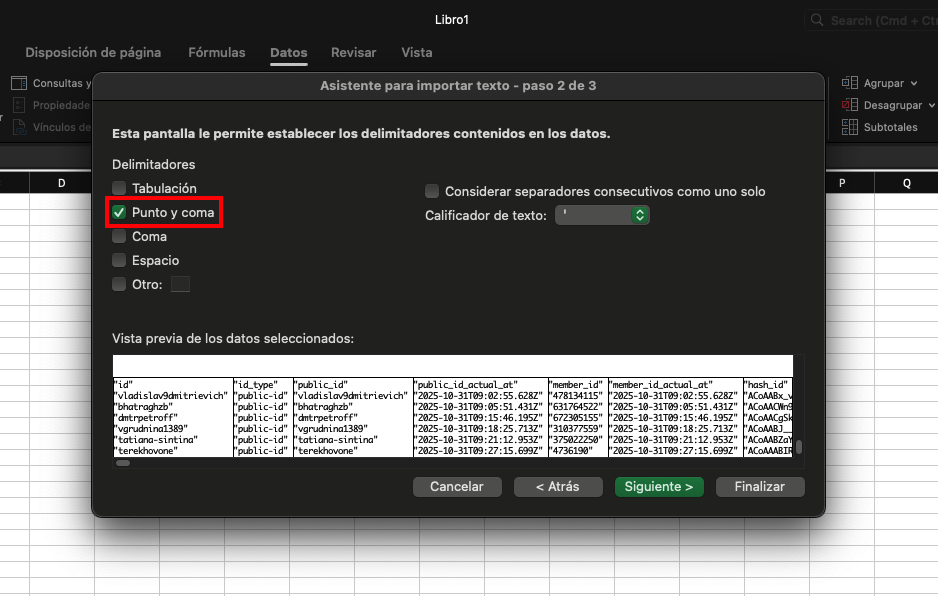Click the Propiedades icon in ribbon
The height and width of the screenshot is (596, 938).
18,105
